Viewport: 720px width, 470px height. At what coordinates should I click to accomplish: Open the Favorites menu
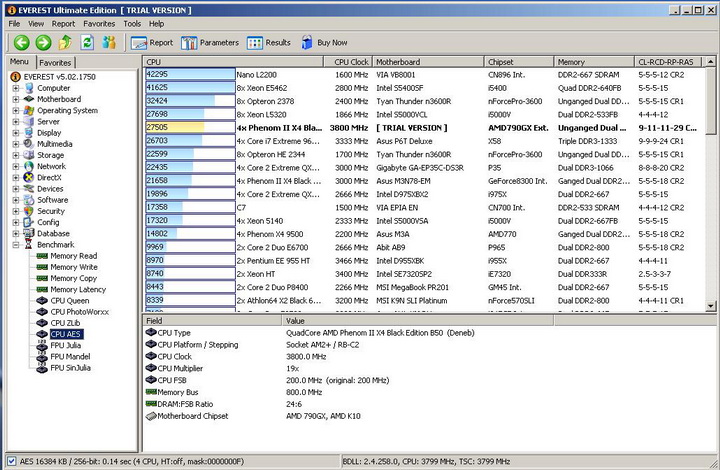(x=99, y=24)
